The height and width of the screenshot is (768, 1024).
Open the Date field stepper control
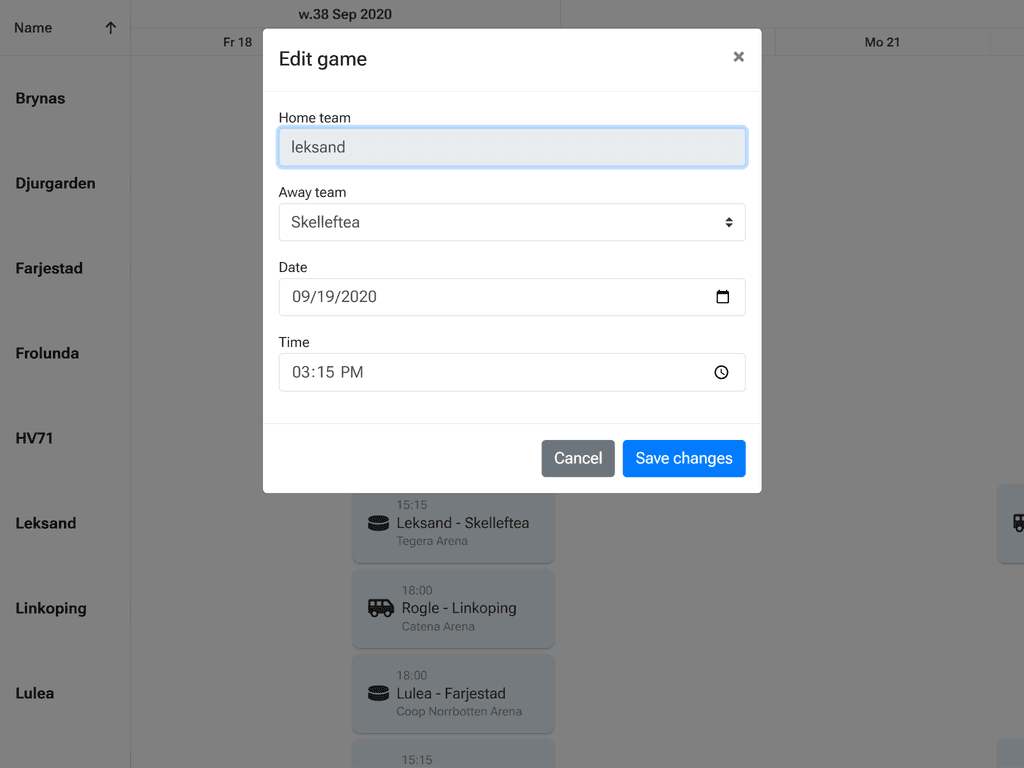pyautogui.click(x=722, y=297)
